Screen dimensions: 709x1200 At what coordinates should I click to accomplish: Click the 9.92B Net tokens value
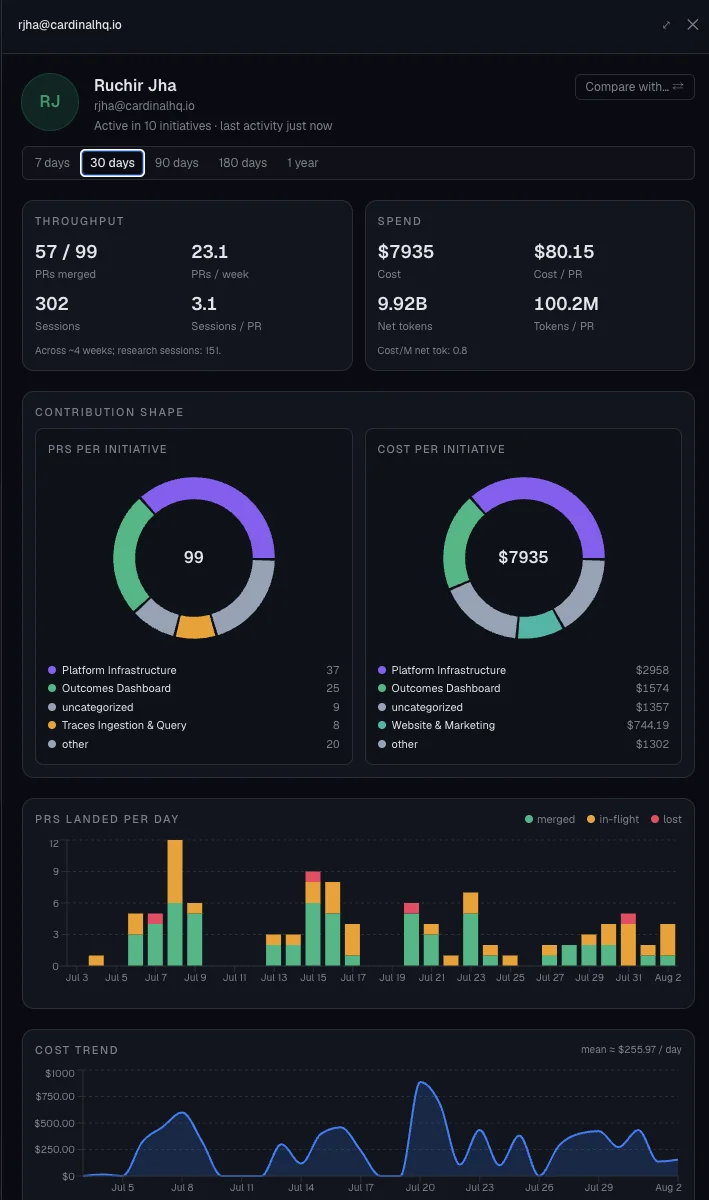point(403,304)
